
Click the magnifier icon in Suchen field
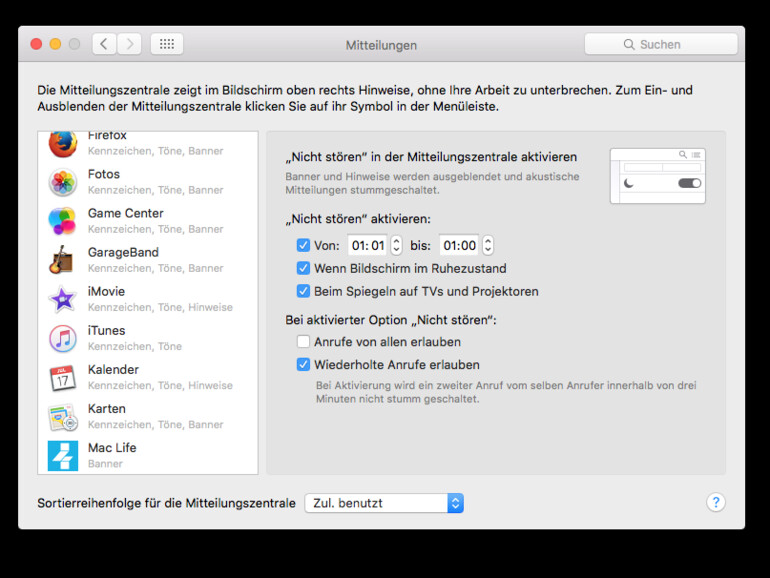[x=629, y=45]
